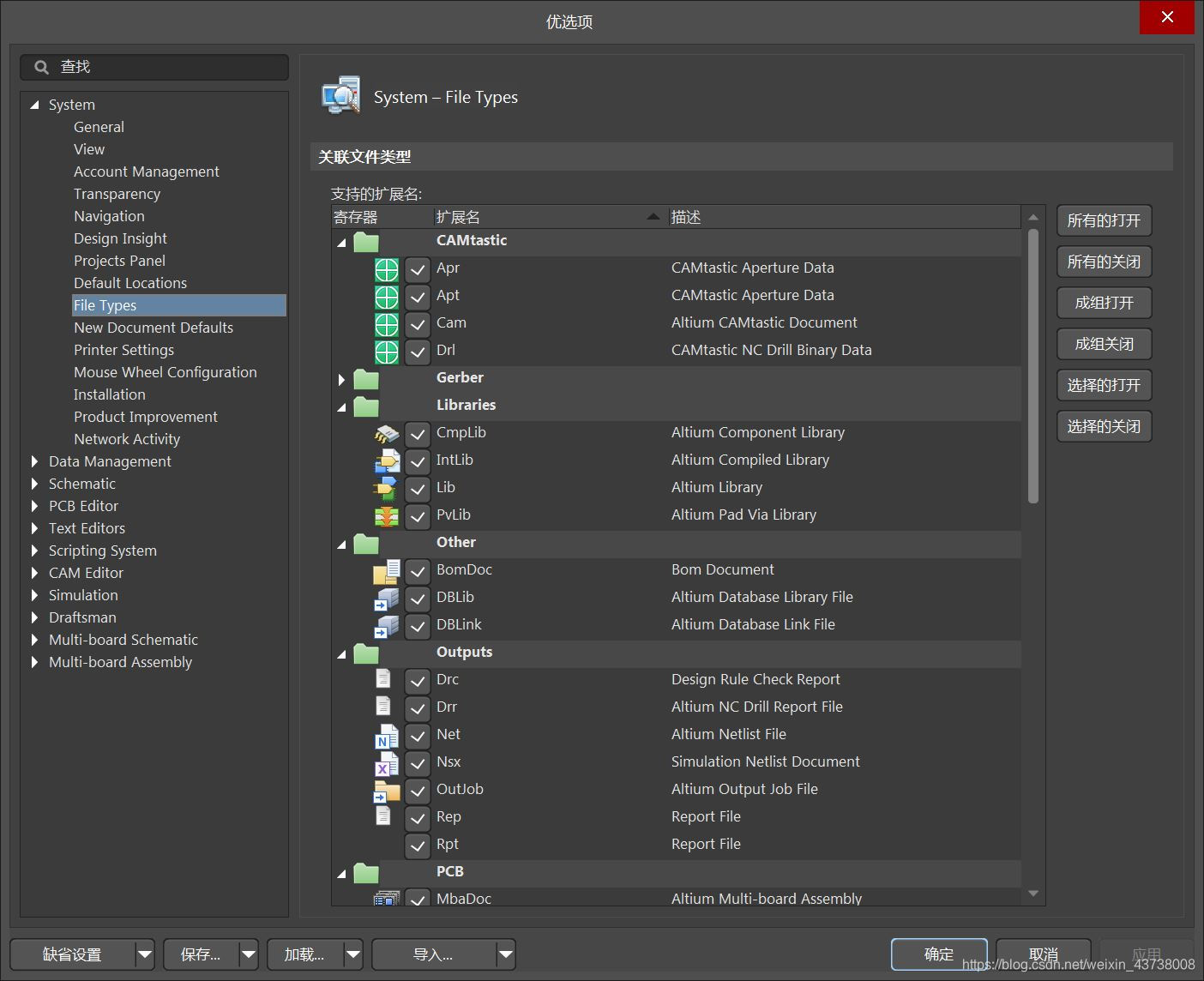
Task: Click the CAMtastic group folder icon
Action: 366,242
